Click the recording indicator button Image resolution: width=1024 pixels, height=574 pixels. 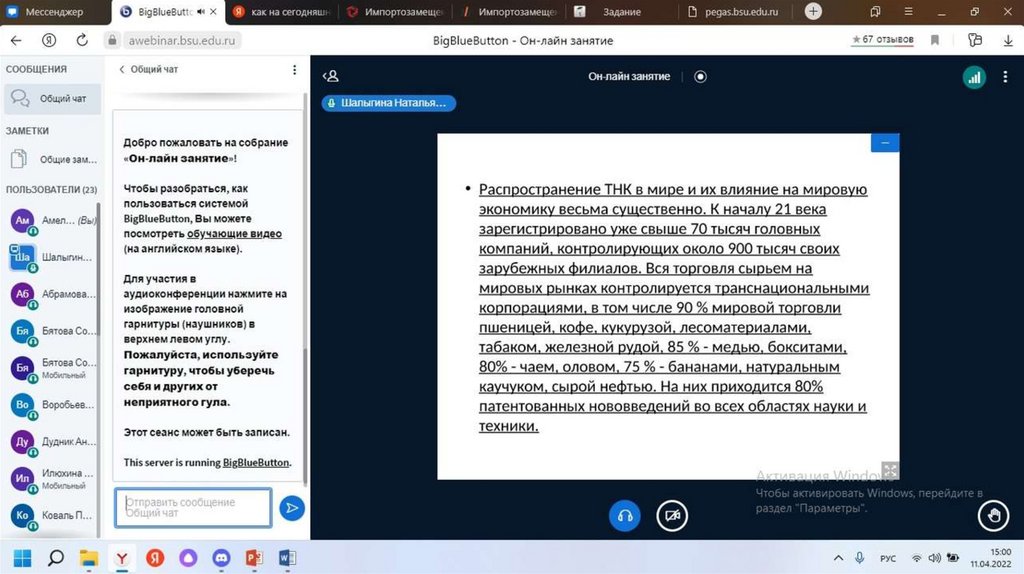click(x=700, y=76)
